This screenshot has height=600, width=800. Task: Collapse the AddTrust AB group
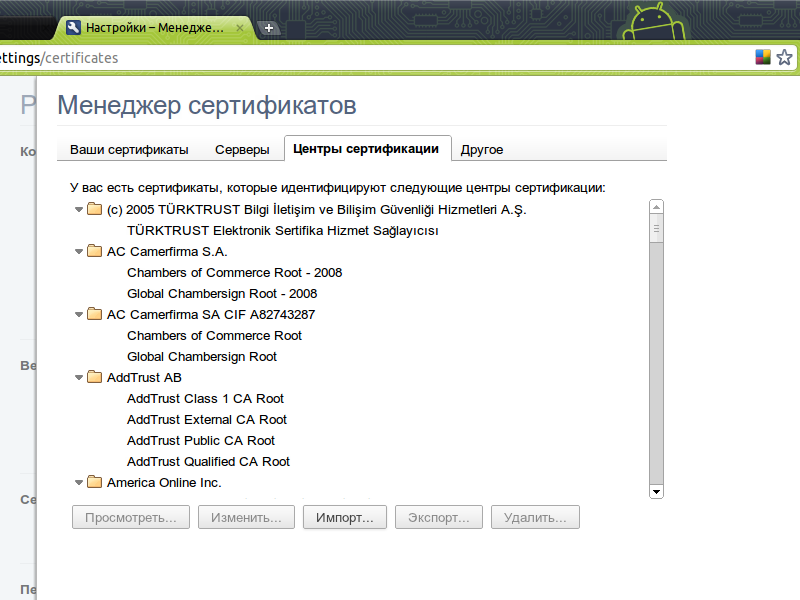coord(79,378)
